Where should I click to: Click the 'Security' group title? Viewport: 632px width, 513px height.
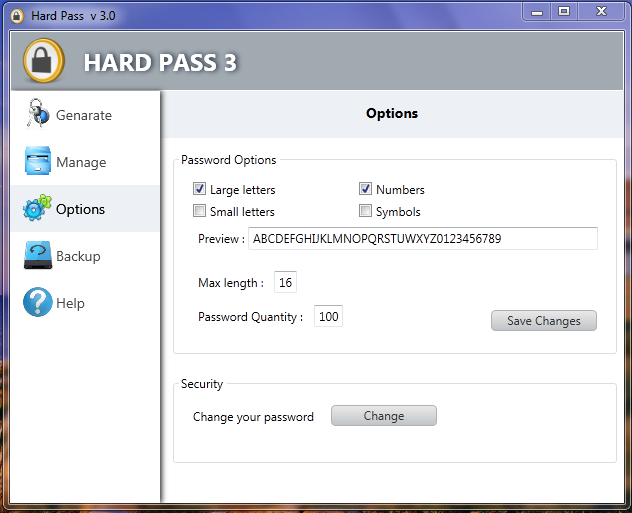202,384
